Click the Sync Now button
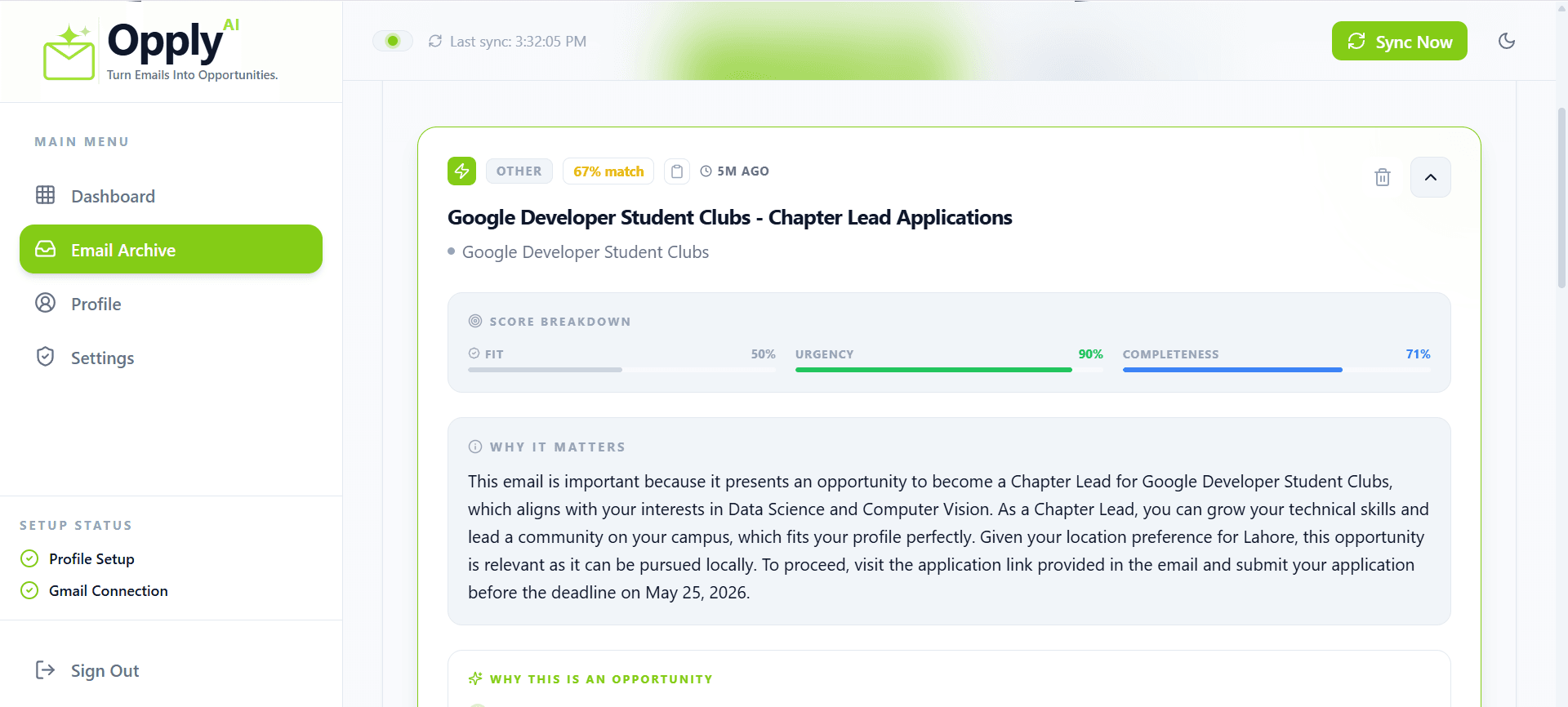1568x707 pixels. coord(1399,41)
